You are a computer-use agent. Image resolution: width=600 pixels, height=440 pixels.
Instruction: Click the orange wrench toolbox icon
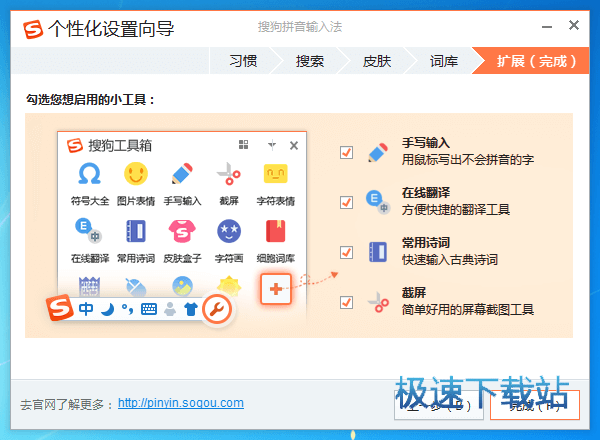217,309
